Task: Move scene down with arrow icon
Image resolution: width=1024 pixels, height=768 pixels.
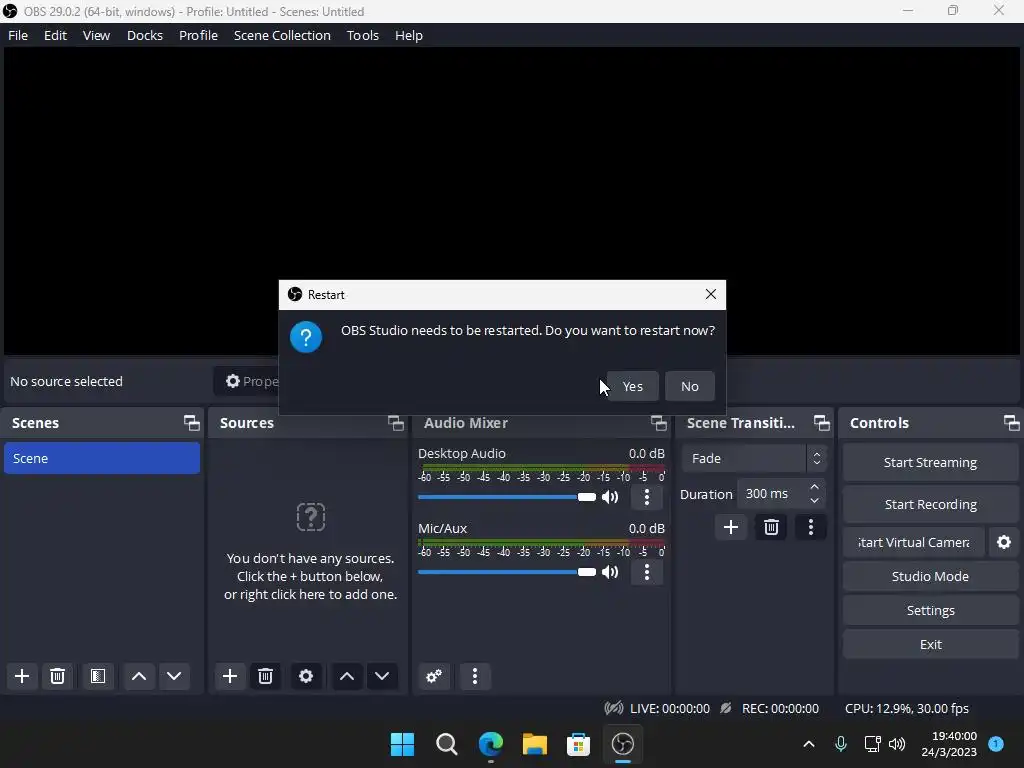Action: [x=174, y=676]
